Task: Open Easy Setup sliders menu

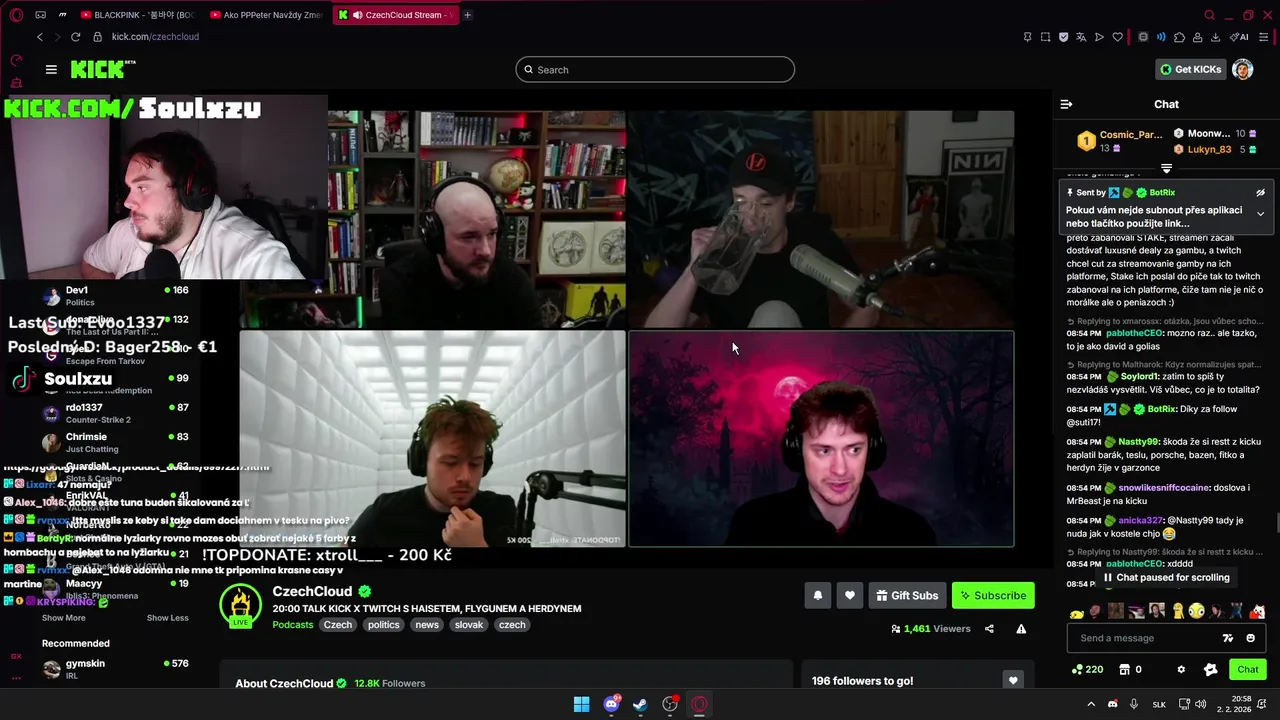Action: point(1264,37)
